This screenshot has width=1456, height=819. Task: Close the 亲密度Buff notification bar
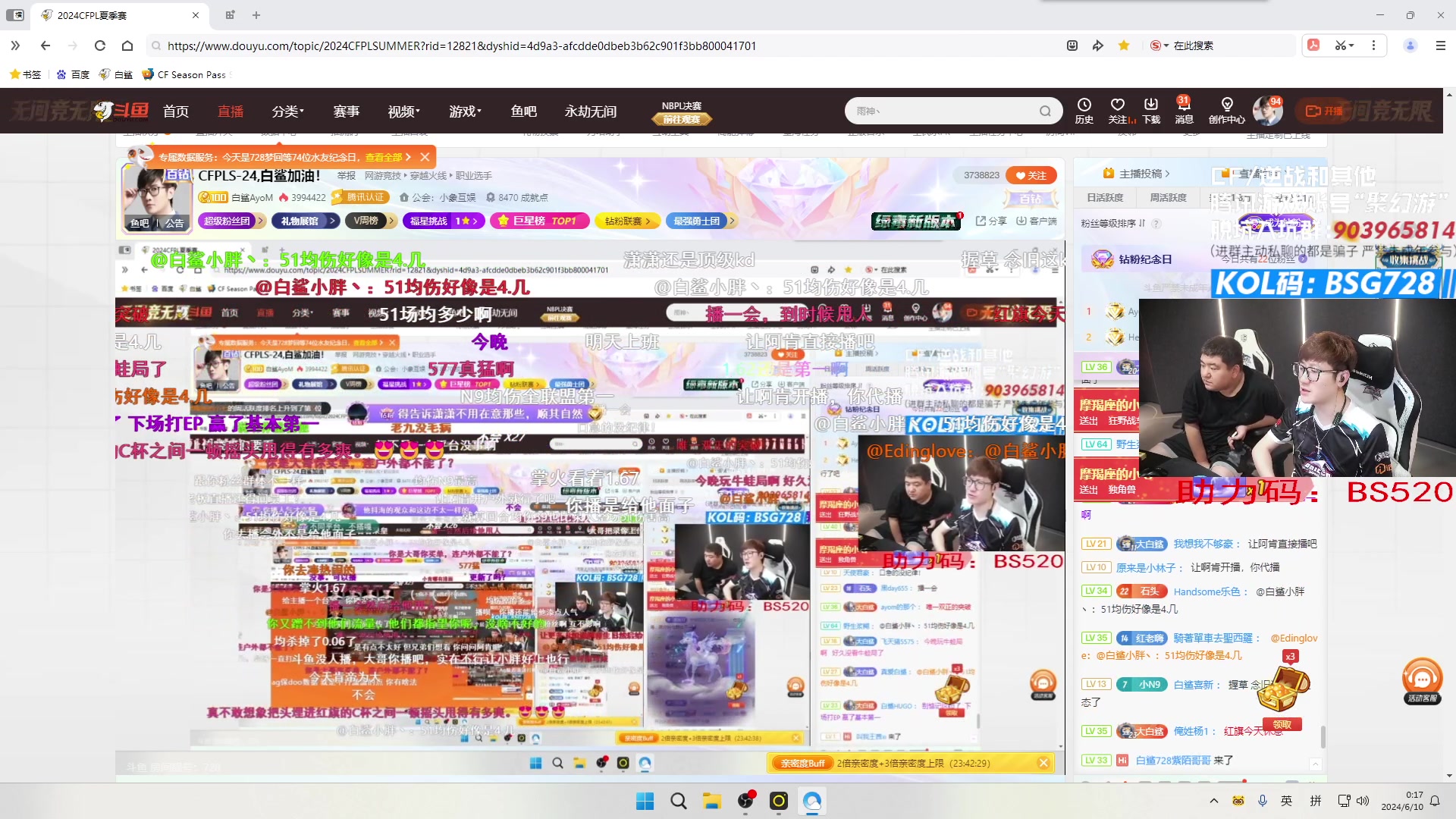pos(1043,763)
